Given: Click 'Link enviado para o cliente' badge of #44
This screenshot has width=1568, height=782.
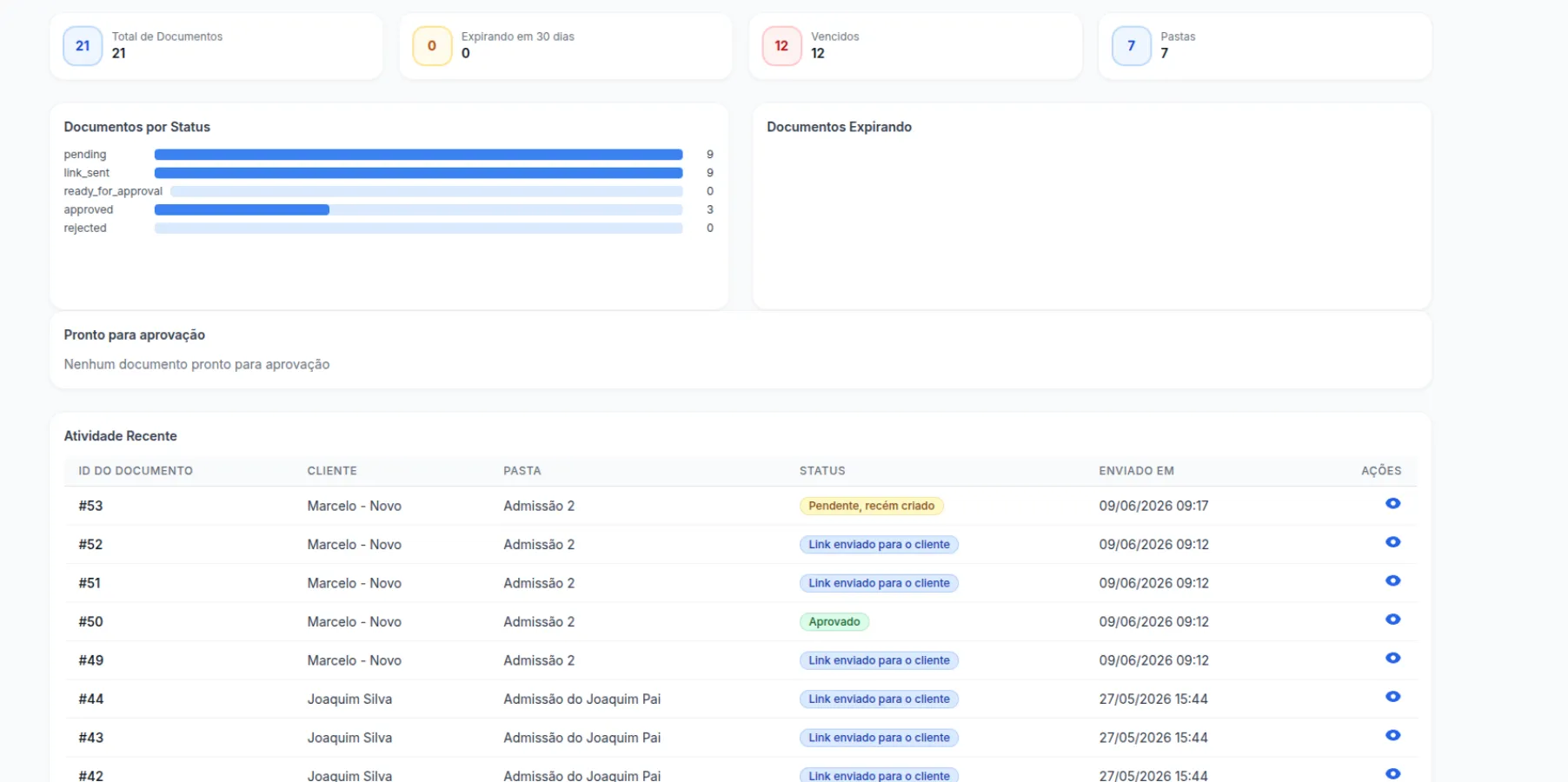Looking at the screenshot, I should (x=879, y=699).
